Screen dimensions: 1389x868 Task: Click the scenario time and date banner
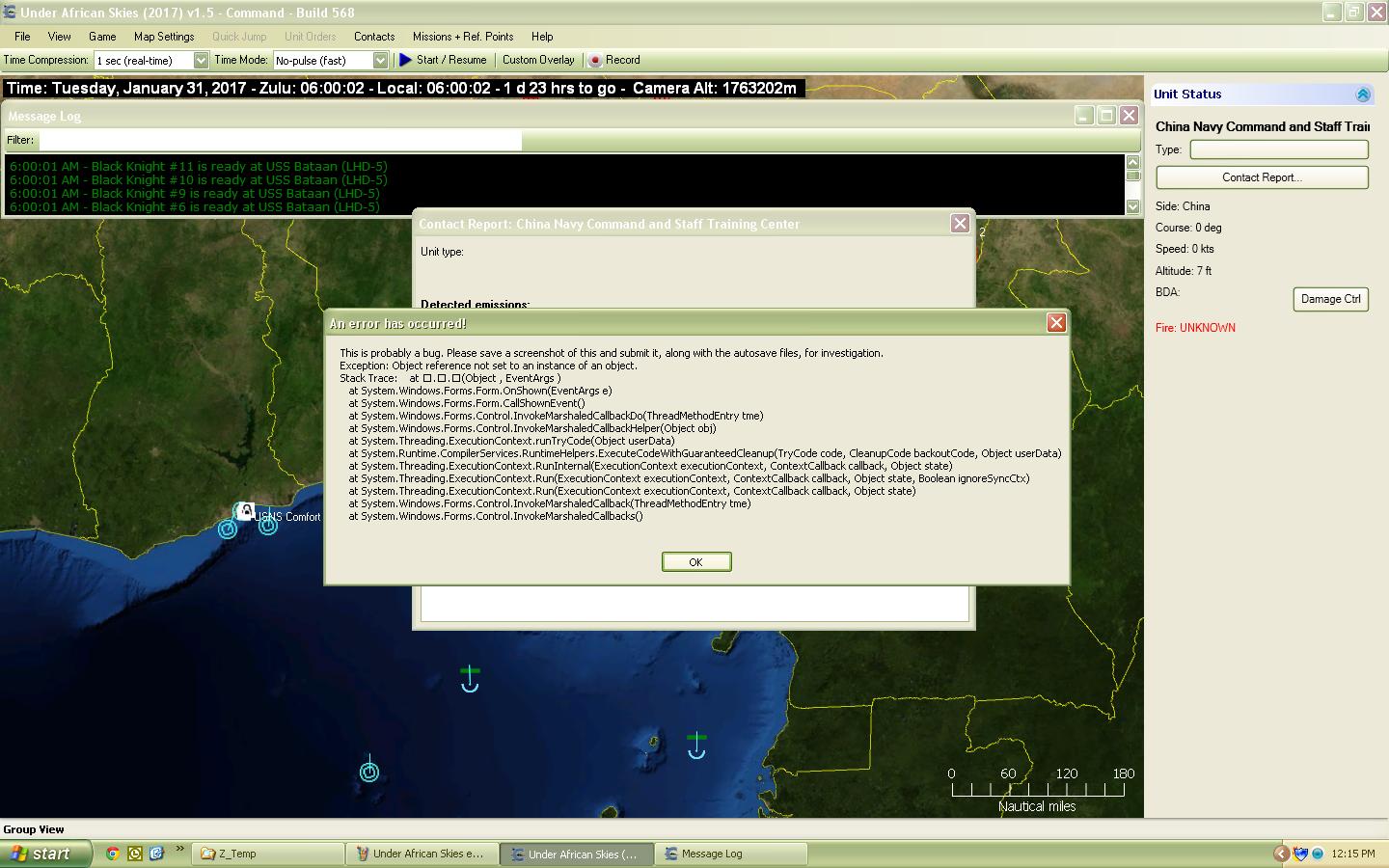click(x=403, y=89)
